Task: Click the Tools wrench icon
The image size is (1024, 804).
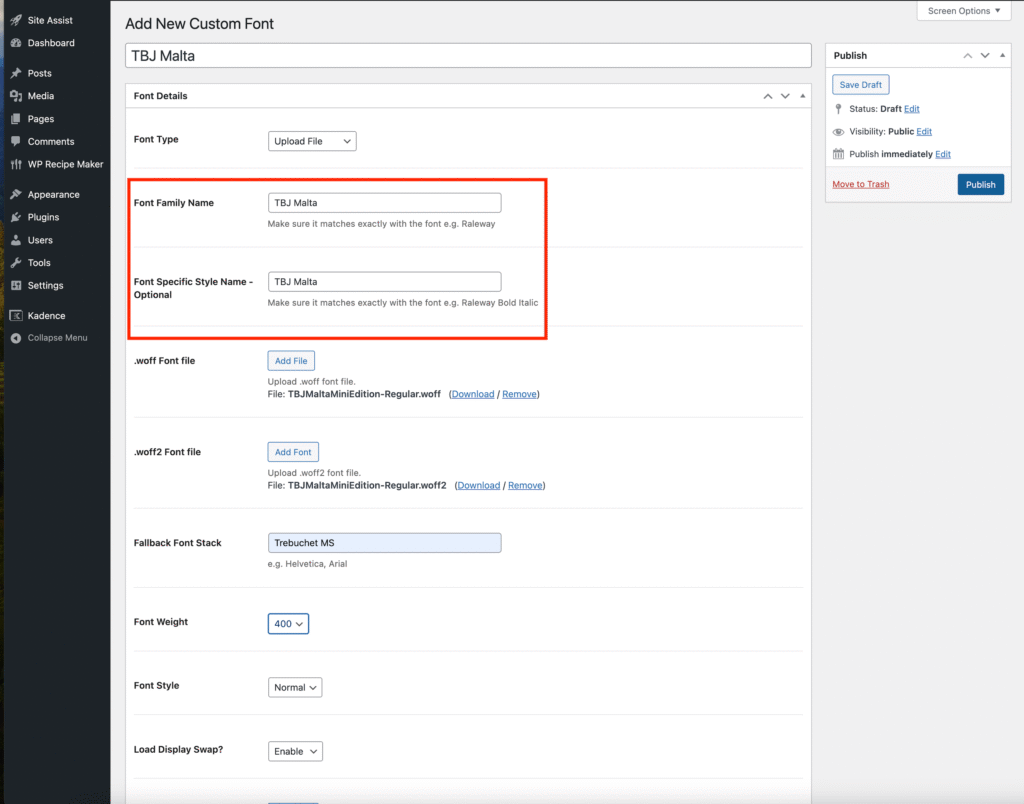Action: (x=16, y=263)
